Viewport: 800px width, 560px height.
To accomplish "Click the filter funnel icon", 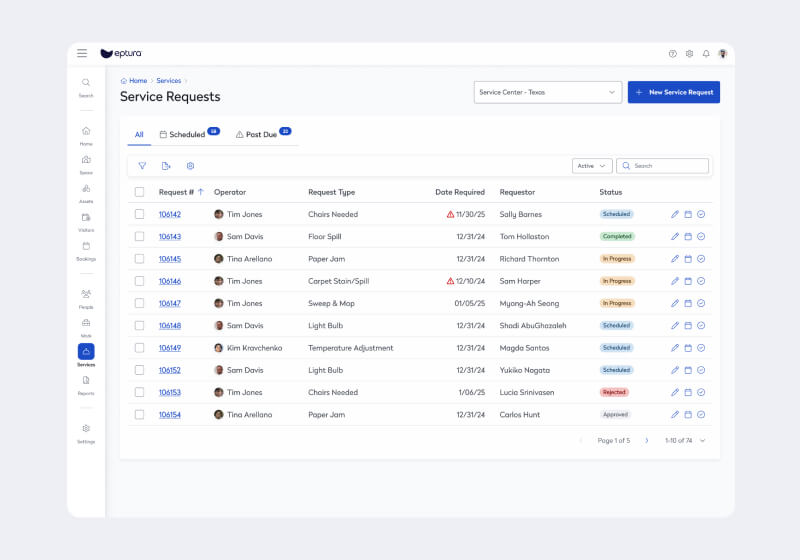I will coord(142,166).
